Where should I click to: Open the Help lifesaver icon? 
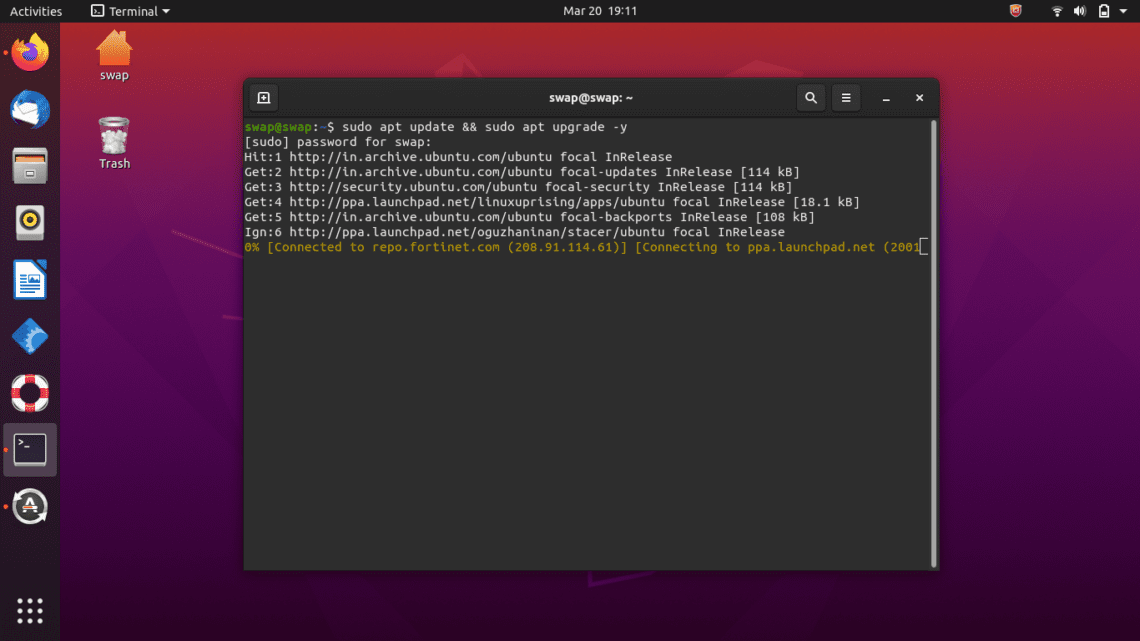coord(29,393)
